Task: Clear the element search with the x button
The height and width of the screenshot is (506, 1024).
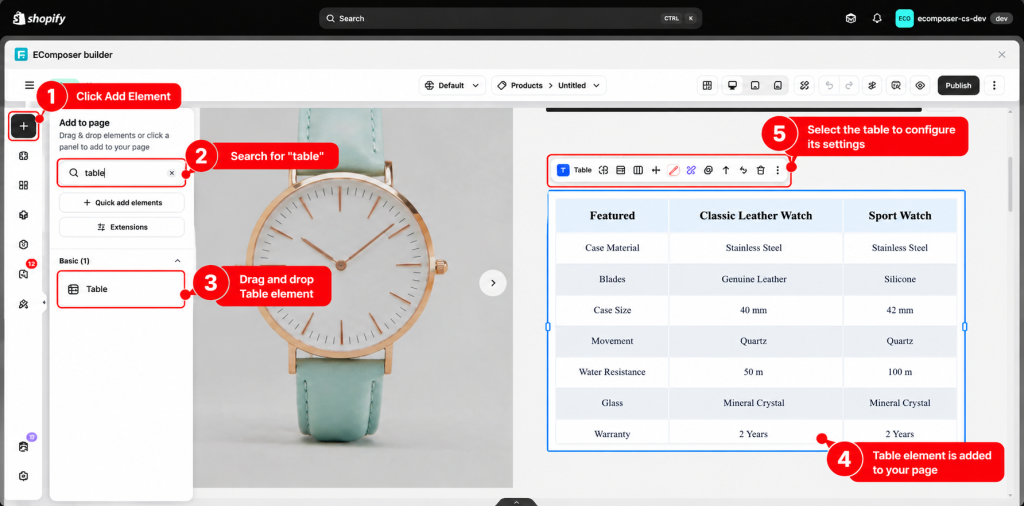Action: (172, 173)
